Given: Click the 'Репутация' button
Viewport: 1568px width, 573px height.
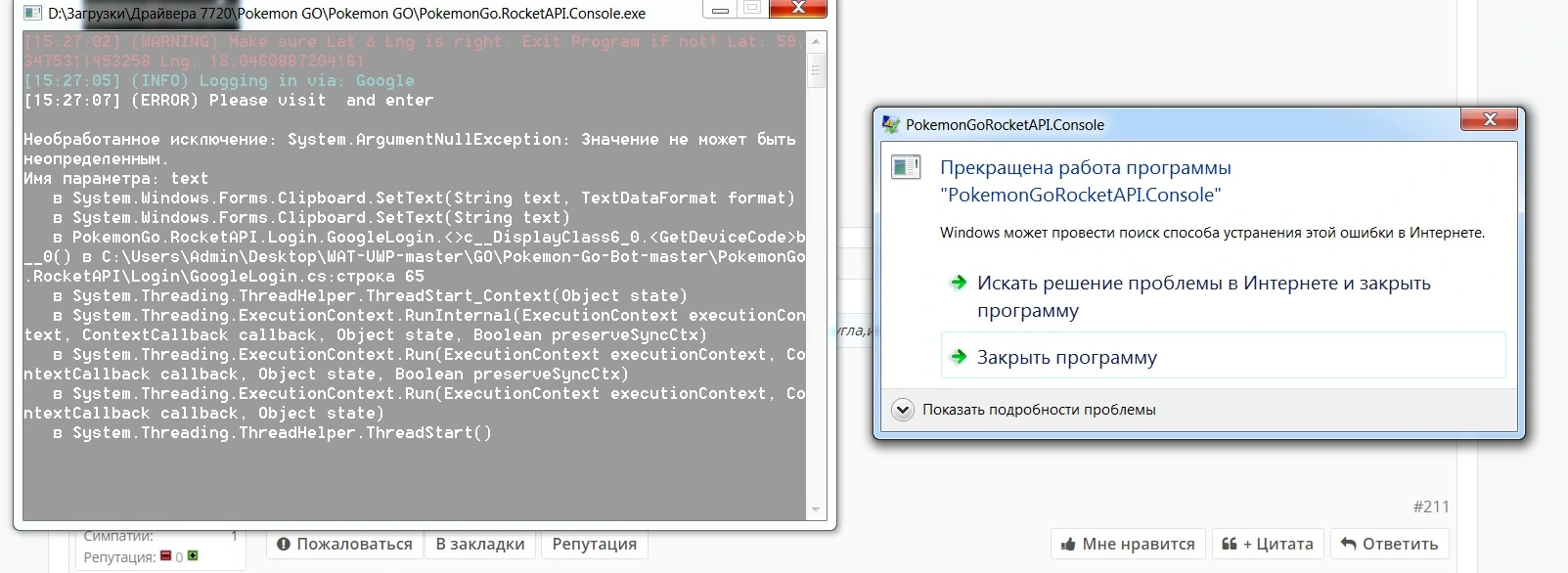Looking at the screenshot, I should tap(594, 544).
